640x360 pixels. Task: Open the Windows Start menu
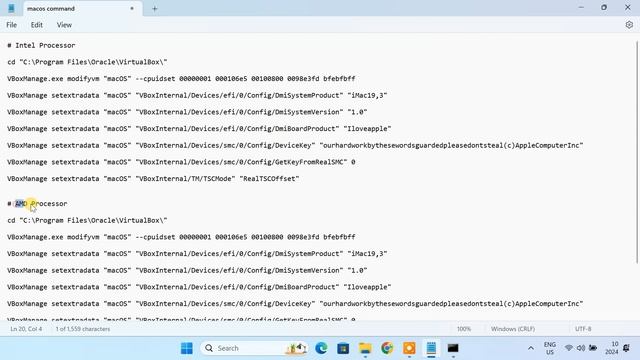pyautogui.click(x=187, y=348)
